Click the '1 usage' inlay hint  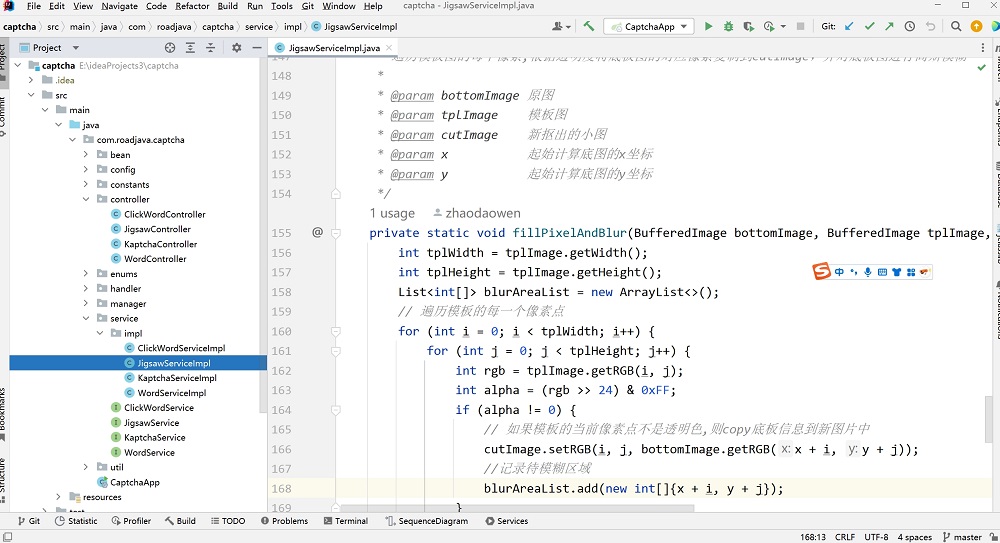pos(392,213)
